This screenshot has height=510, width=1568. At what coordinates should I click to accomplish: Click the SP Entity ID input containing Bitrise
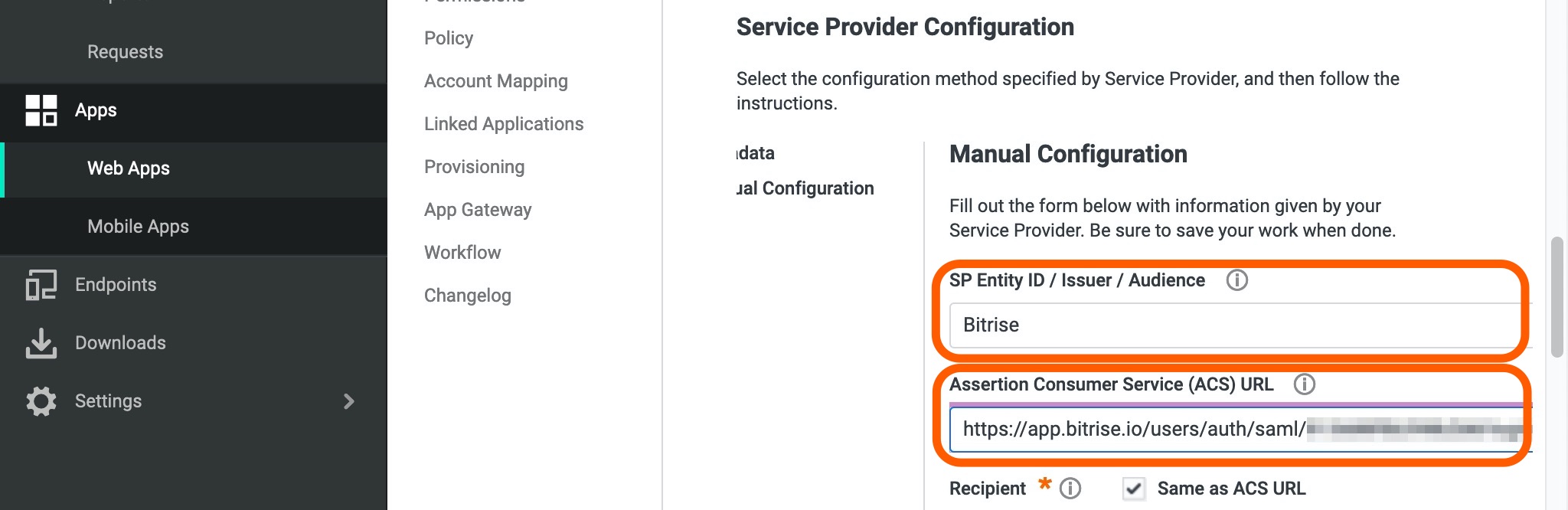[1232, 325]
